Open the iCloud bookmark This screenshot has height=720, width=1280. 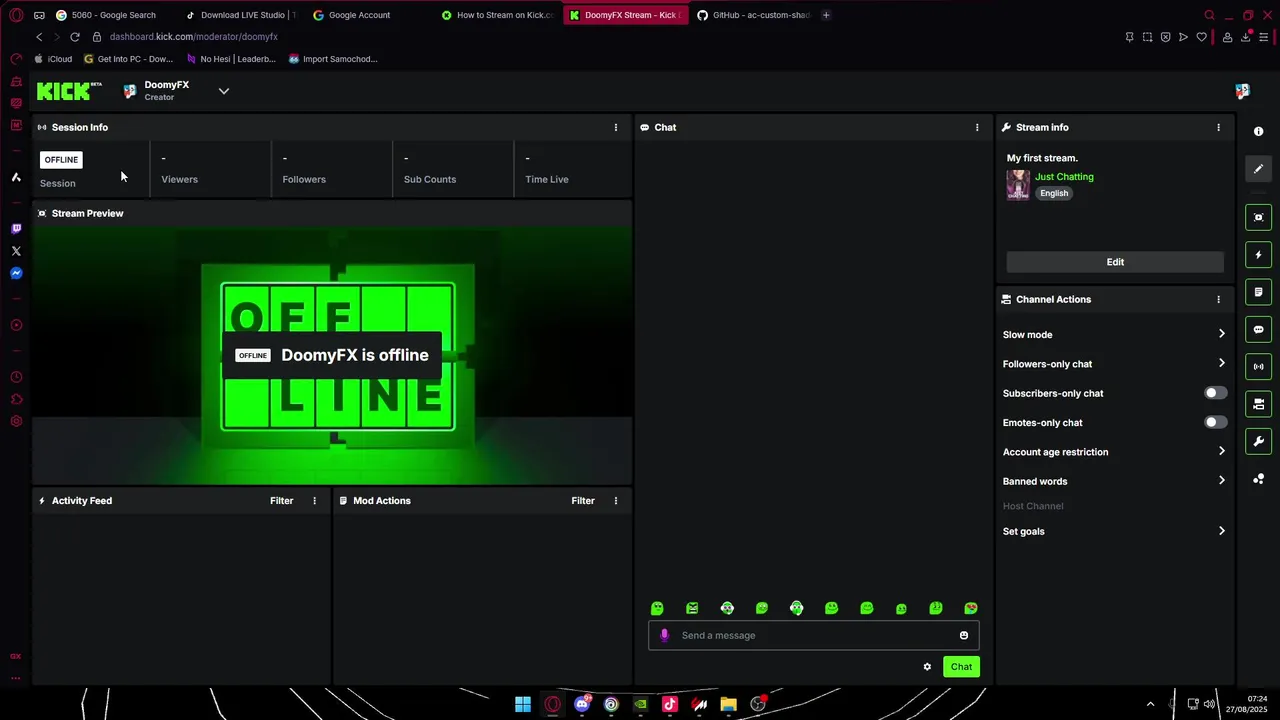point(53,59)
